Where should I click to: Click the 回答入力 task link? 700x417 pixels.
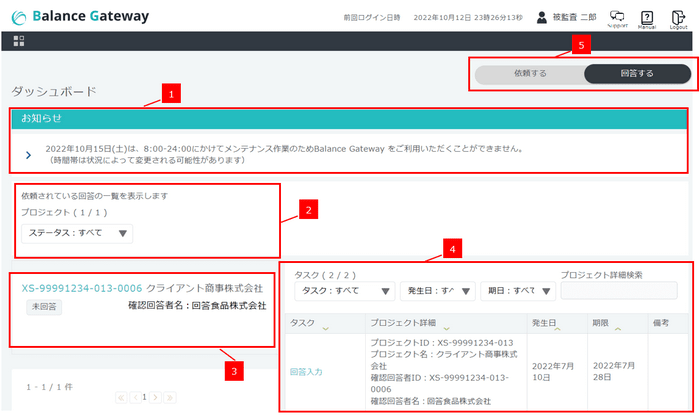click(306, 371)
